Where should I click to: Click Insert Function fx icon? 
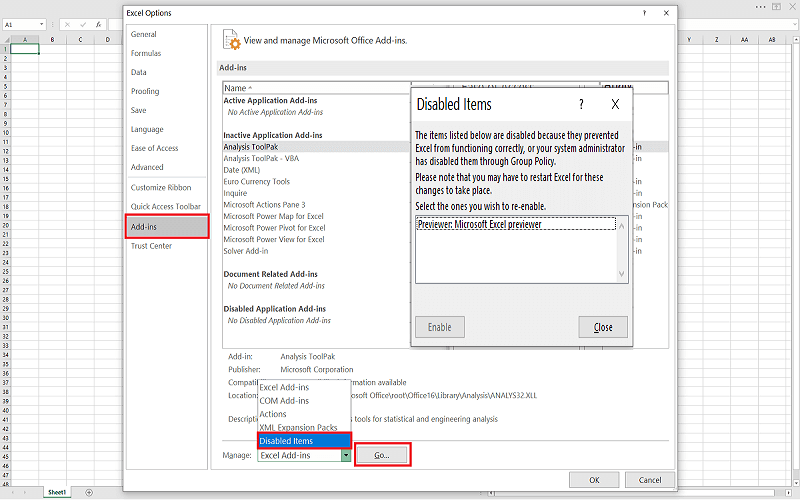(99, 24)
